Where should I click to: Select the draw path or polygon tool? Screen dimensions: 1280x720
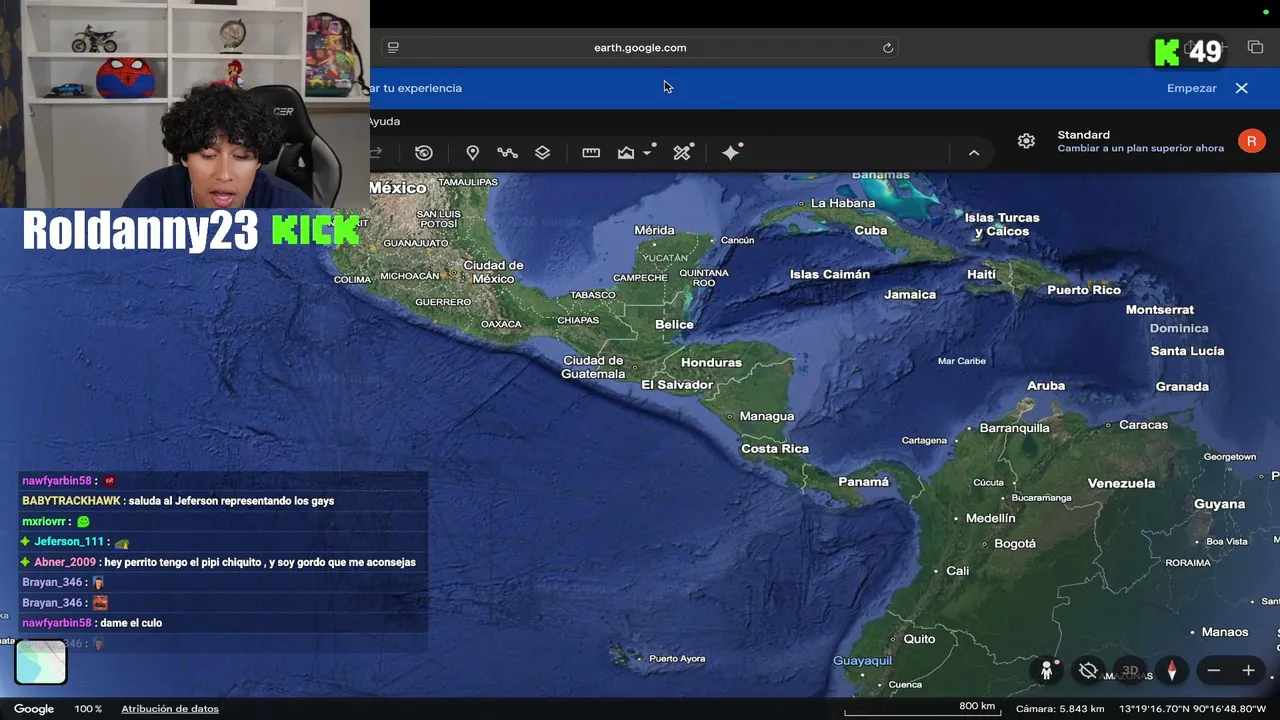tap(507, 153)
